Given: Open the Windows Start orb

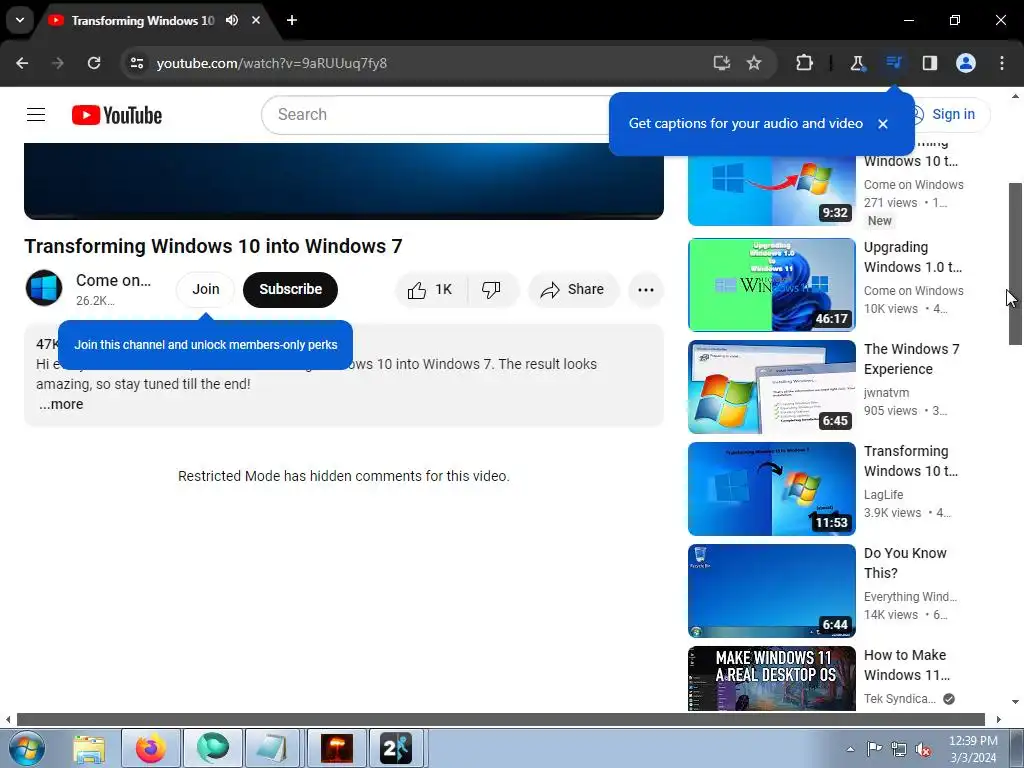Looking at the screenshot, I should point(26,748).
